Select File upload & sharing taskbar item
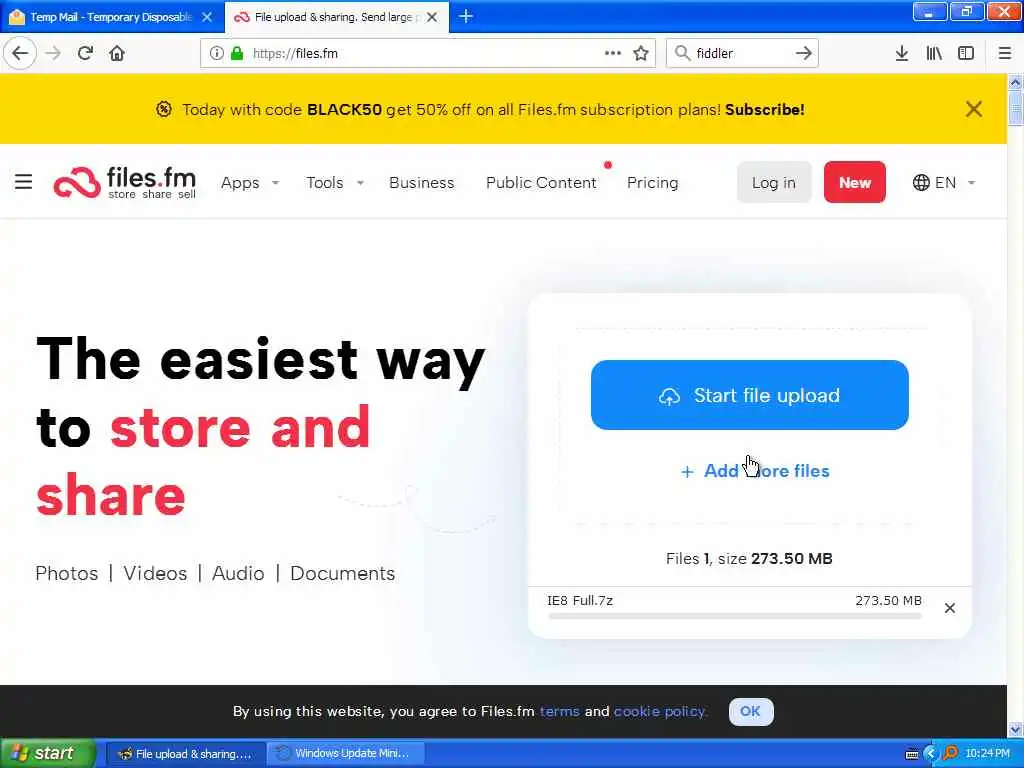The height and width of the screenshot is (768, 1024). click(x=185, y=754)
